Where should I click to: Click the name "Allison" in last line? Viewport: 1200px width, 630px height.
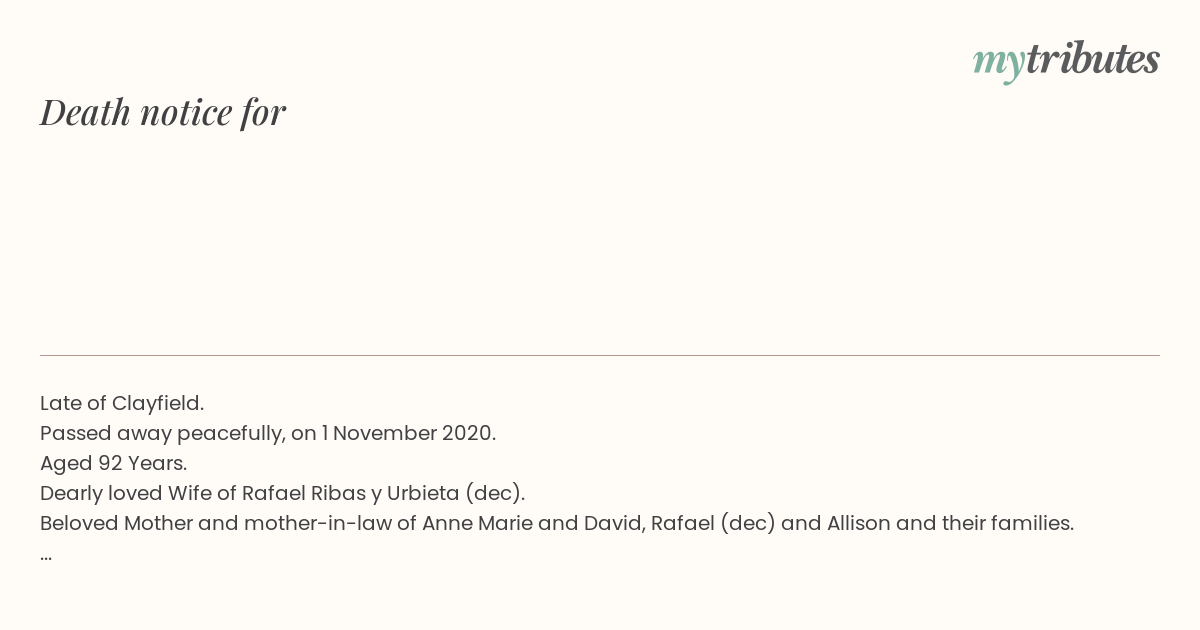point(858,523)
